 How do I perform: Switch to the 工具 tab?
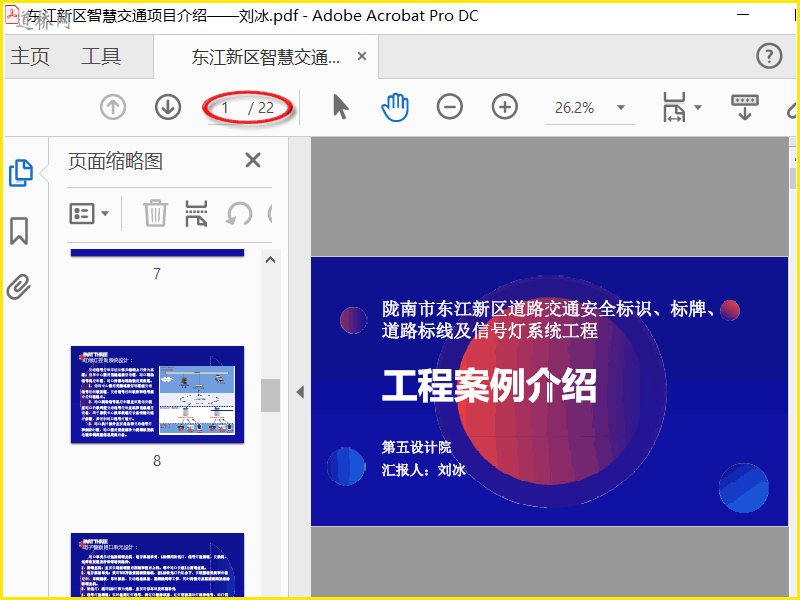coord(101,56)
